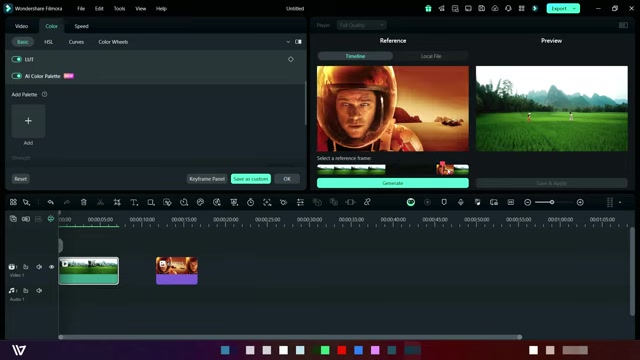Click the LUT keyframe diamond icon
Viewport: 640px width, 360px height.
pyautogui.click(x=291, y=59)
